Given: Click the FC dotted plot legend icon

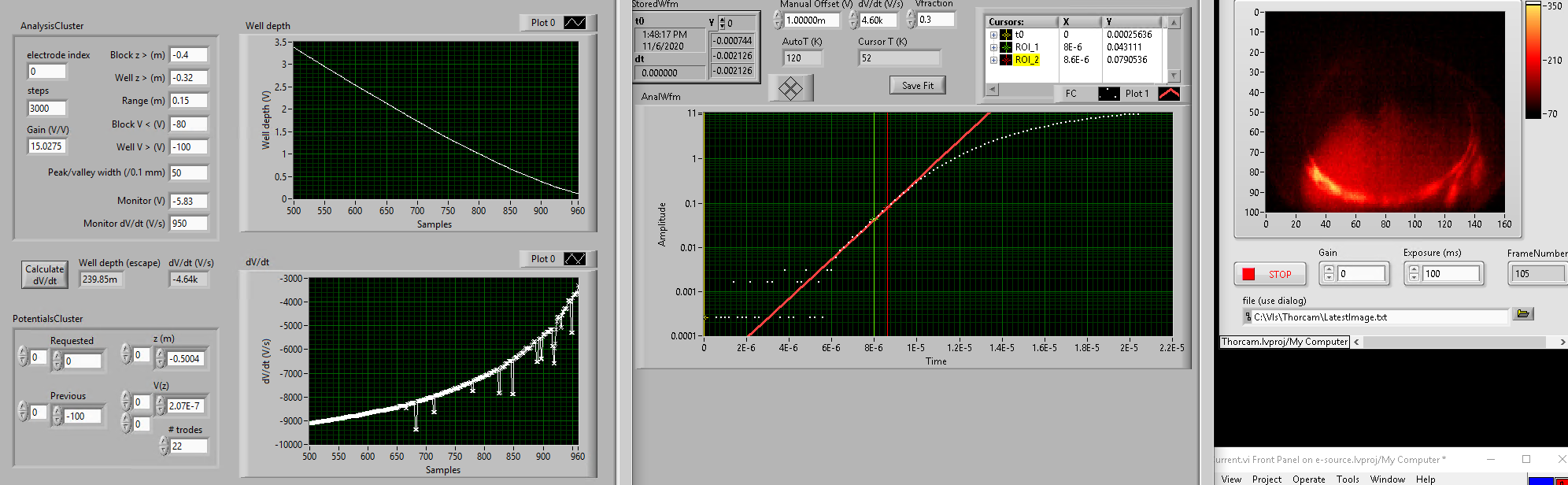Looking at the screenshot, I should click(1108, 94).
